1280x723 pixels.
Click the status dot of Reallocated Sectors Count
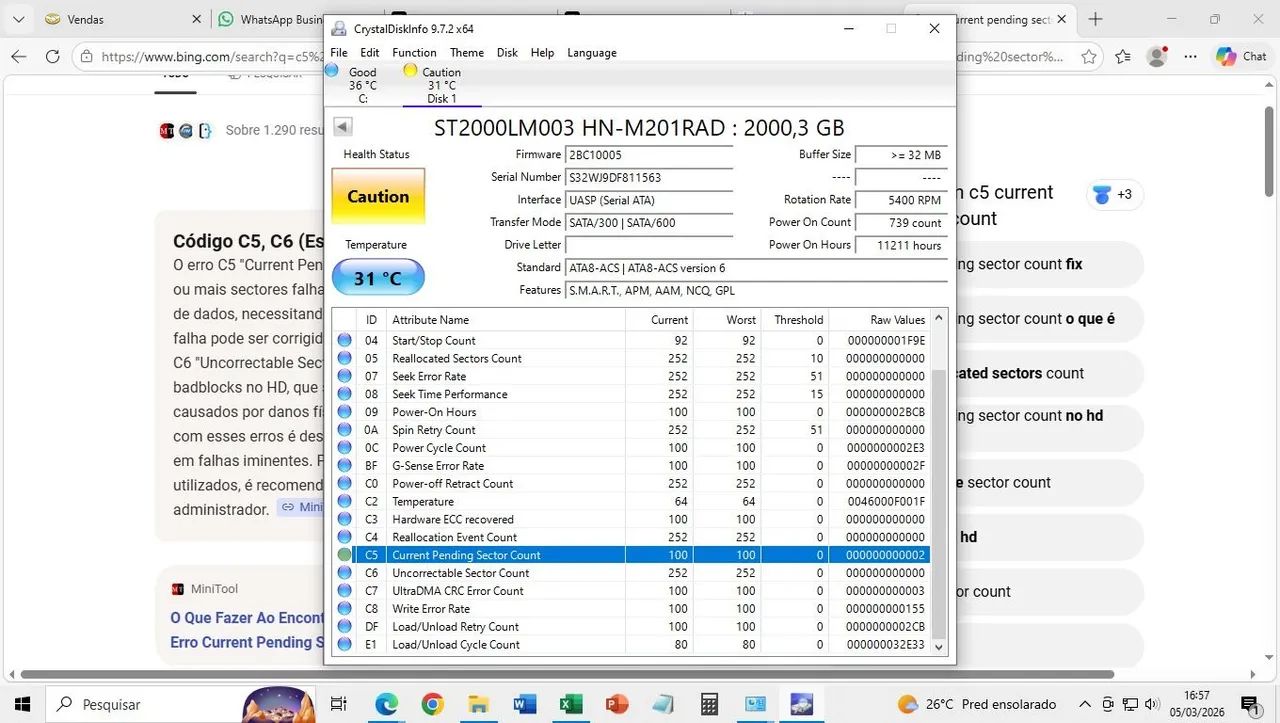click(x=345, y=358)
